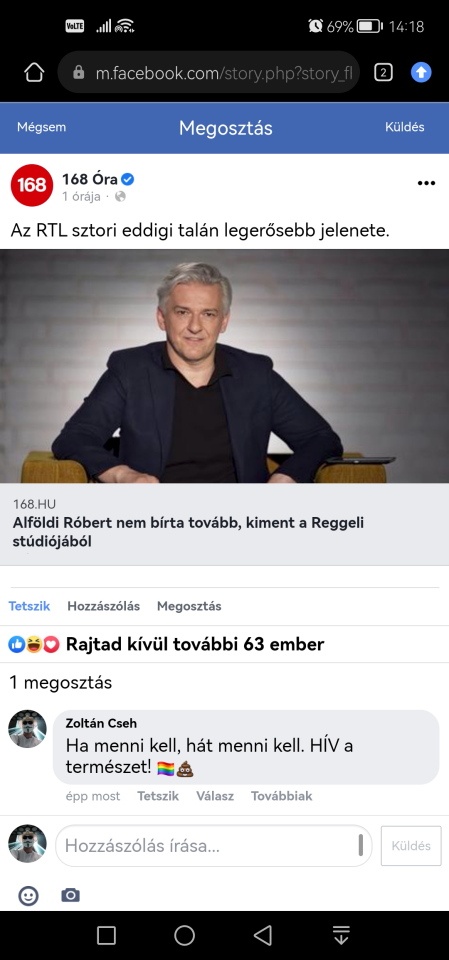Open recent apps with square button

pos(106,935)
